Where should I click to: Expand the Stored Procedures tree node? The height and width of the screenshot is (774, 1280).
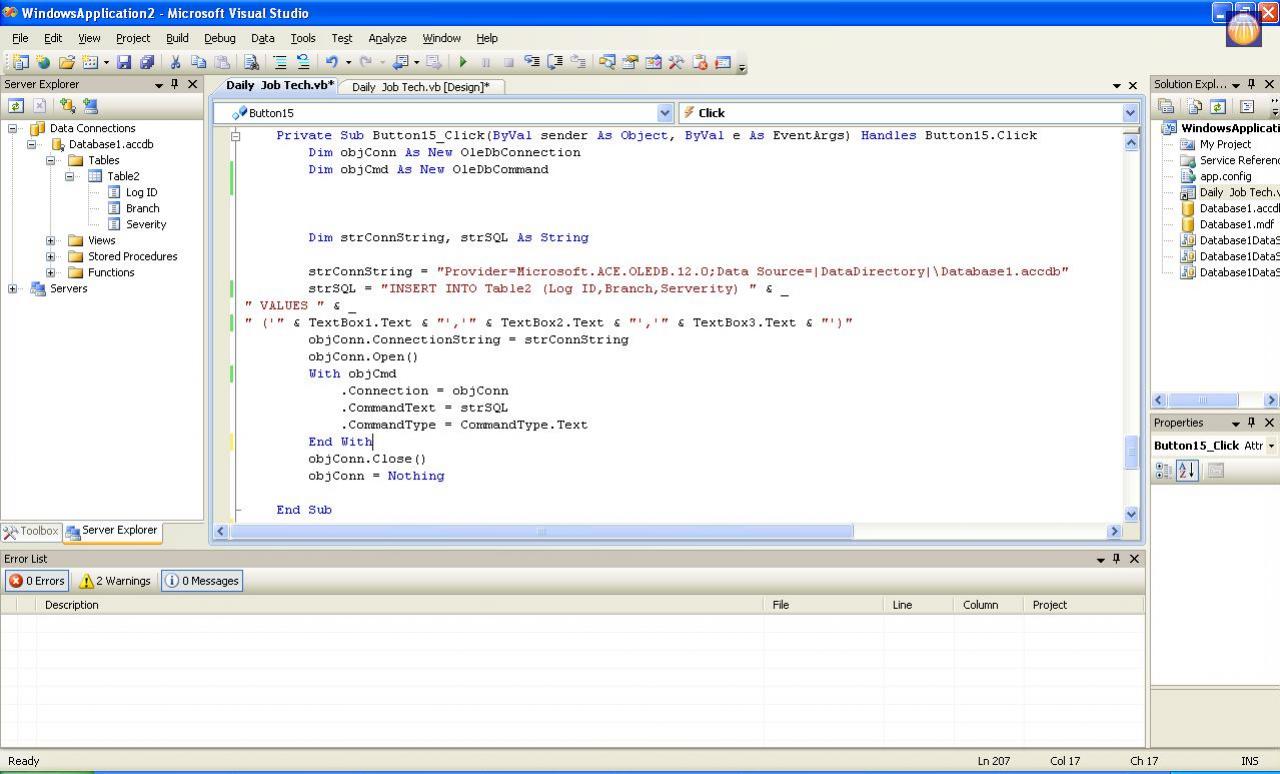tap(50, 257)
